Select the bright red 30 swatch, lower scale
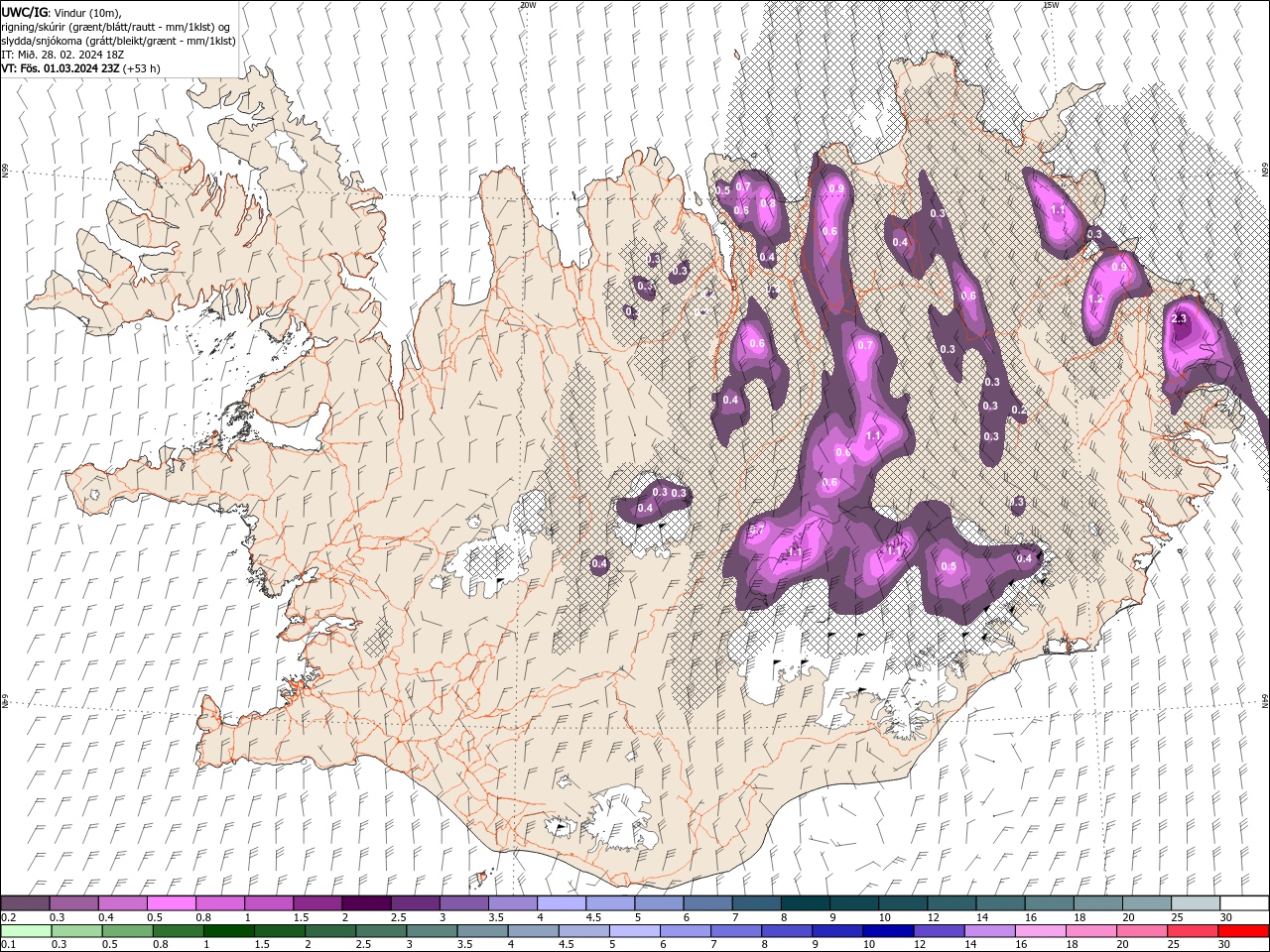 click(1244, 931)
